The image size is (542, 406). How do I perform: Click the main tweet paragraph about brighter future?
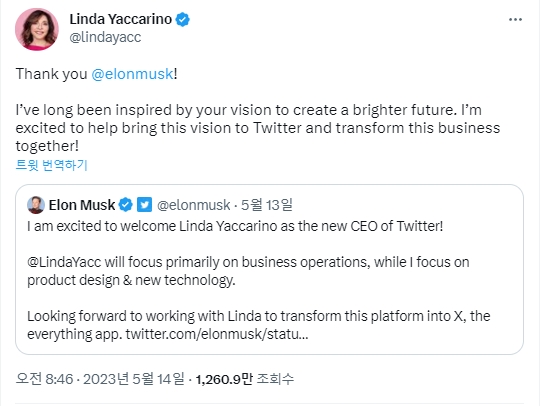pyautogui.click(x=258, y=128)
